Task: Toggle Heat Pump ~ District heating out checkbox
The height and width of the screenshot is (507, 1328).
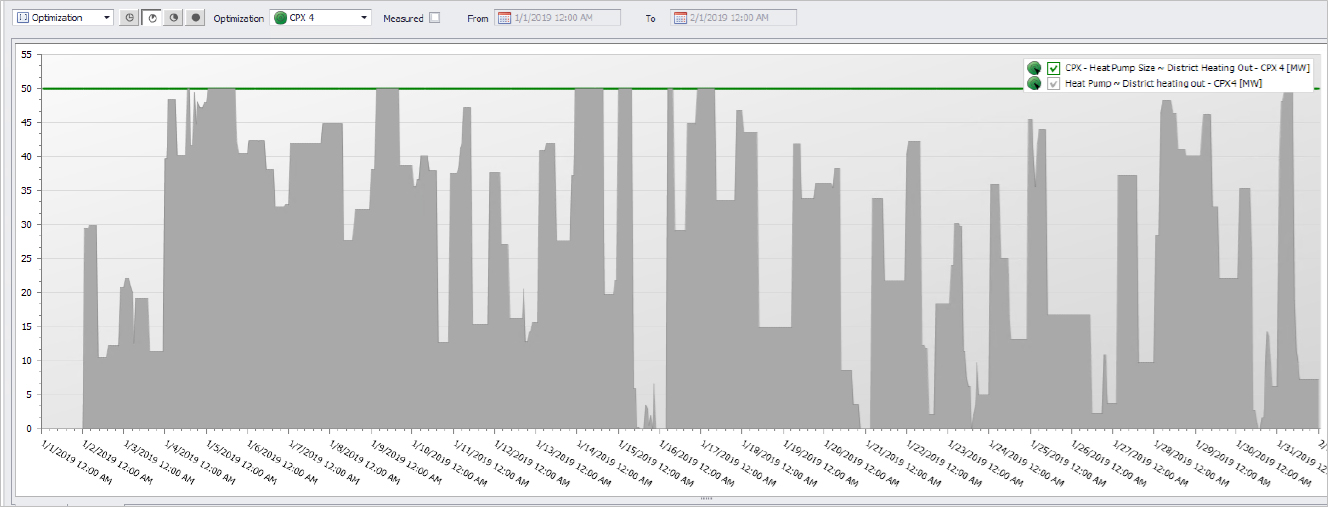Action: click(x=1053, y=84)
